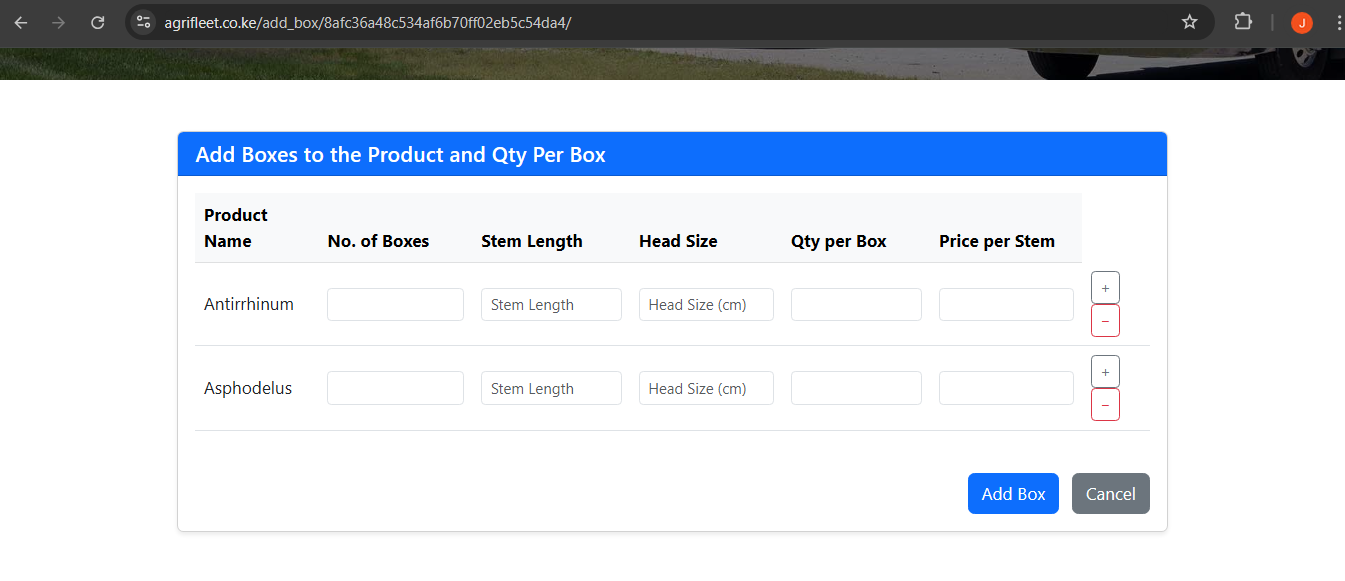Click the minus stepper beside Asphodelus row
1345x581 pixels.
click(1105, 404)
